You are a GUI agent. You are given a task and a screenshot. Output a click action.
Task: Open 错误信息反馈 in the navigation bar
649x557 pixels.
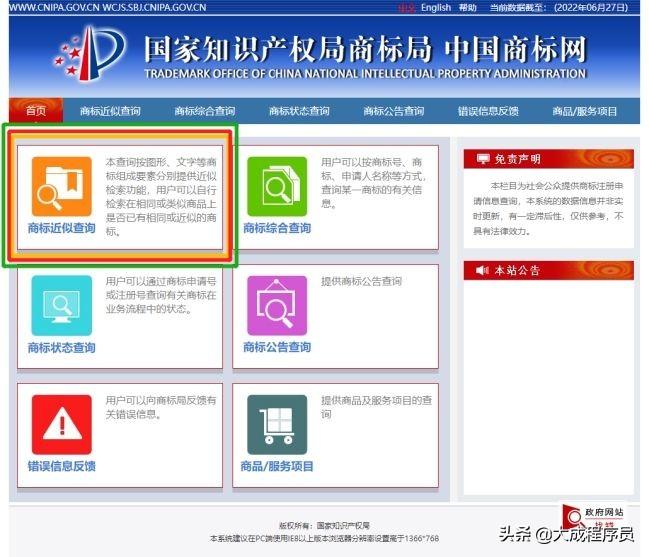coord(488,111)
